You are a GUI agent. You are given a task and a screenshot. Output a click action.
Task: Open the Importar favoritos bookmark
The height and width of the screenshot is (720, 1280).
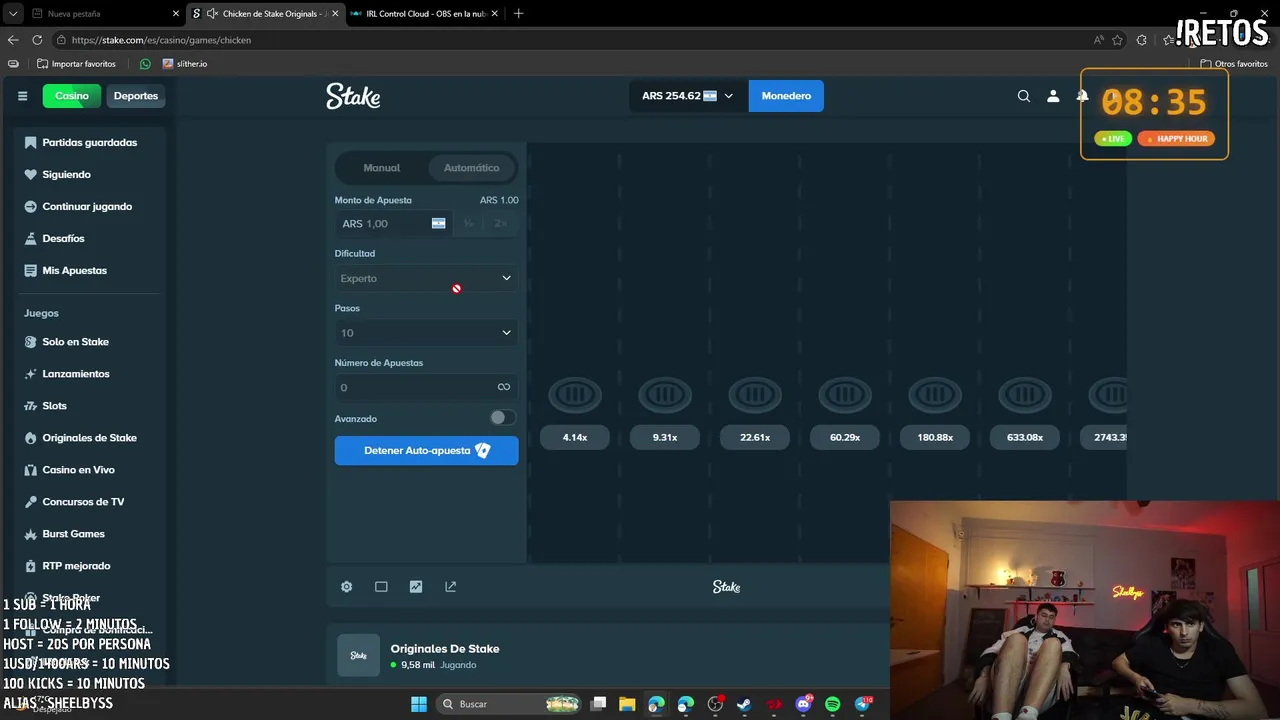(76, 64)
